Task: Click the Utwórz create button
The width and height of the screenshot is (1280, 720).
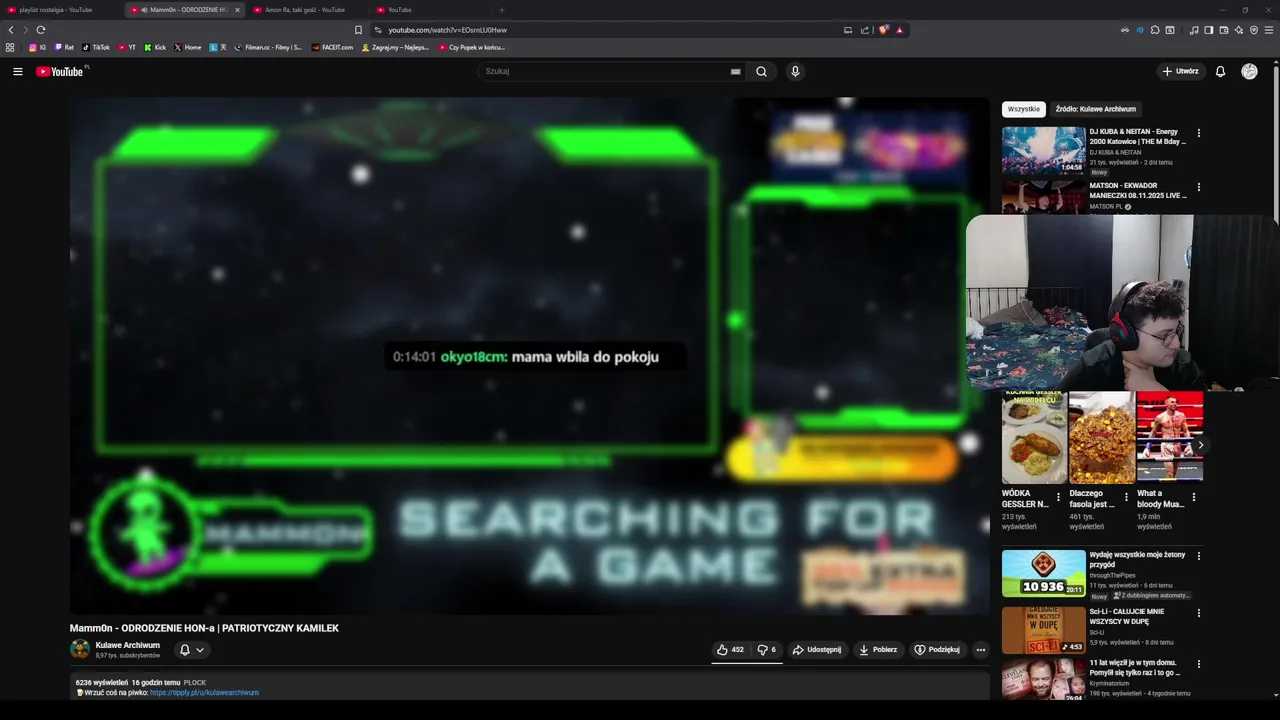Action: point(1180,71)
